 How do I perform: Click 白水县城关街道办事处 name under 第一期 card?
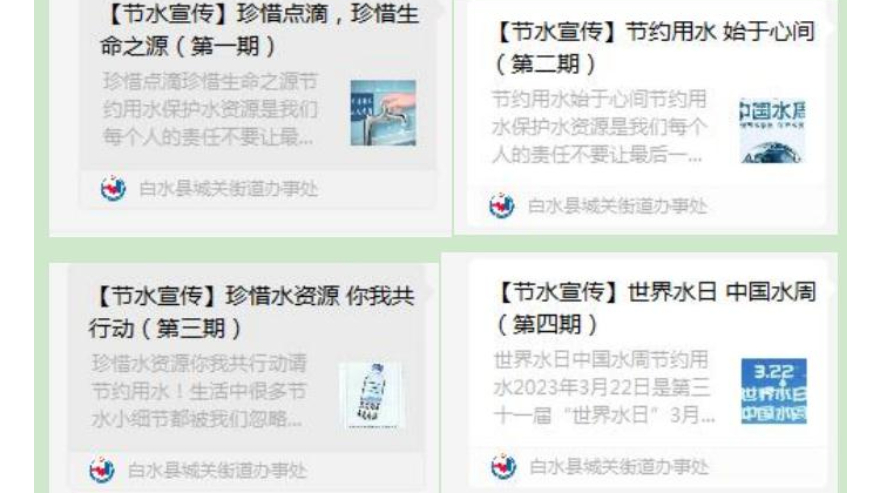228,189
